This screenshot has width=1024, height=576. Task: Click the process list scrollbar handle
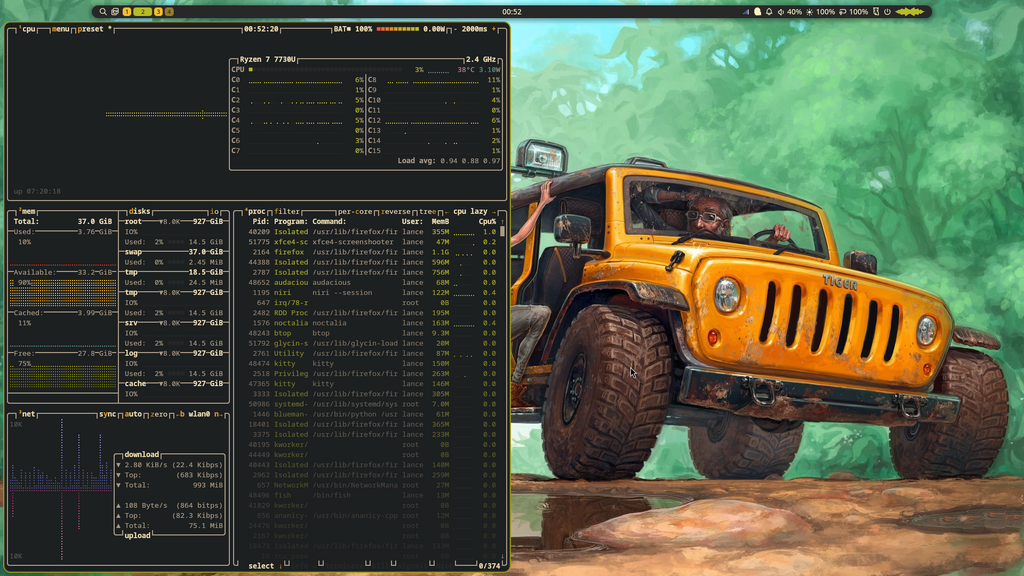(502, 232)
